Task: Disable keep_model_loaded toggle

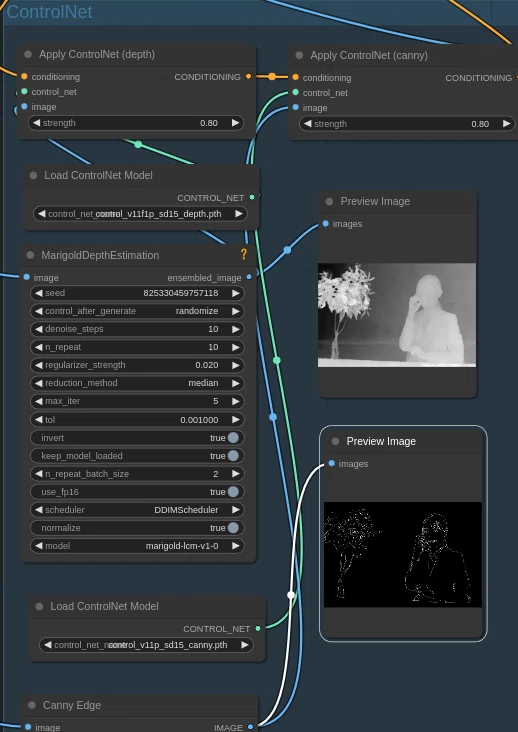Action: point(137,456)
